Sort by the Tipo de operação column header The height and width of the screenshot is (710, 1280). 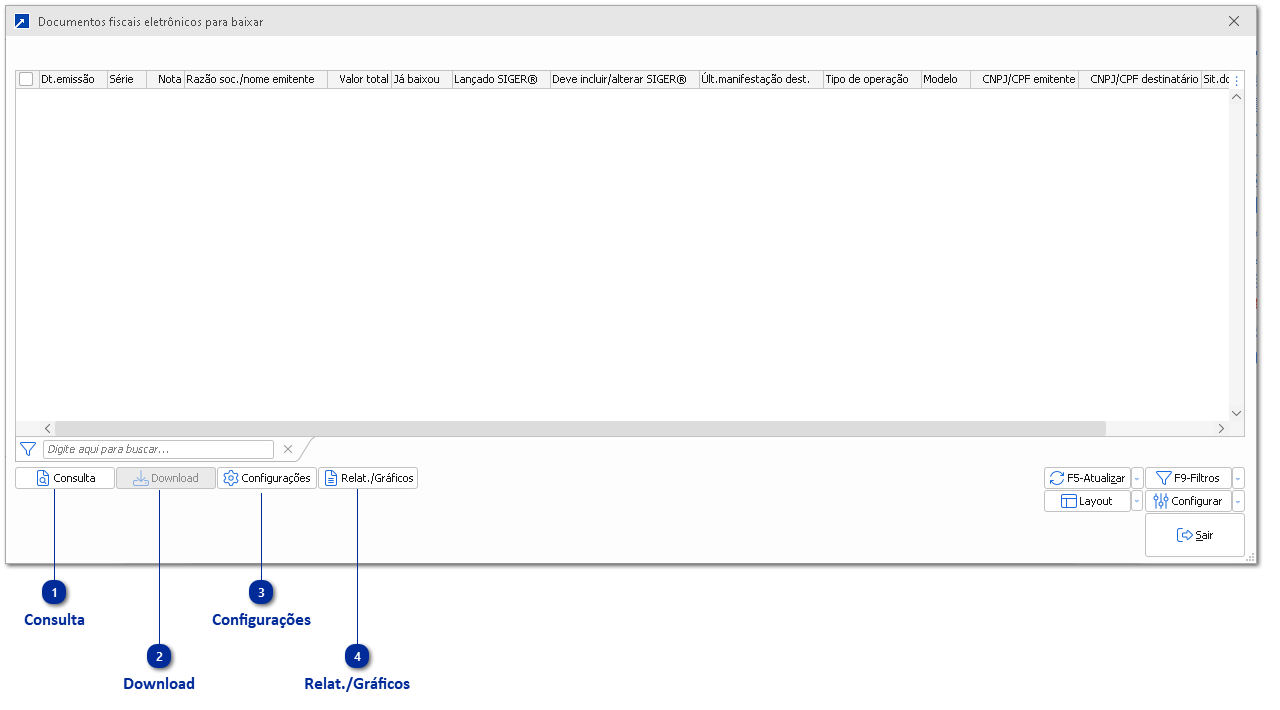tap(872, 79)
